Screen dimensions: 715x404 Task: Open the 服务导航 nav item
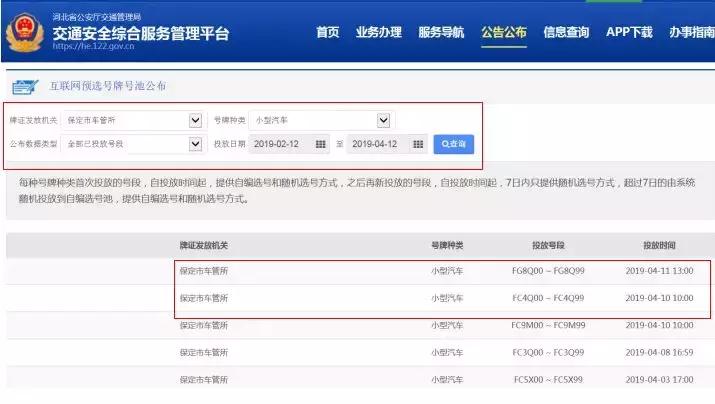point(441,32)
